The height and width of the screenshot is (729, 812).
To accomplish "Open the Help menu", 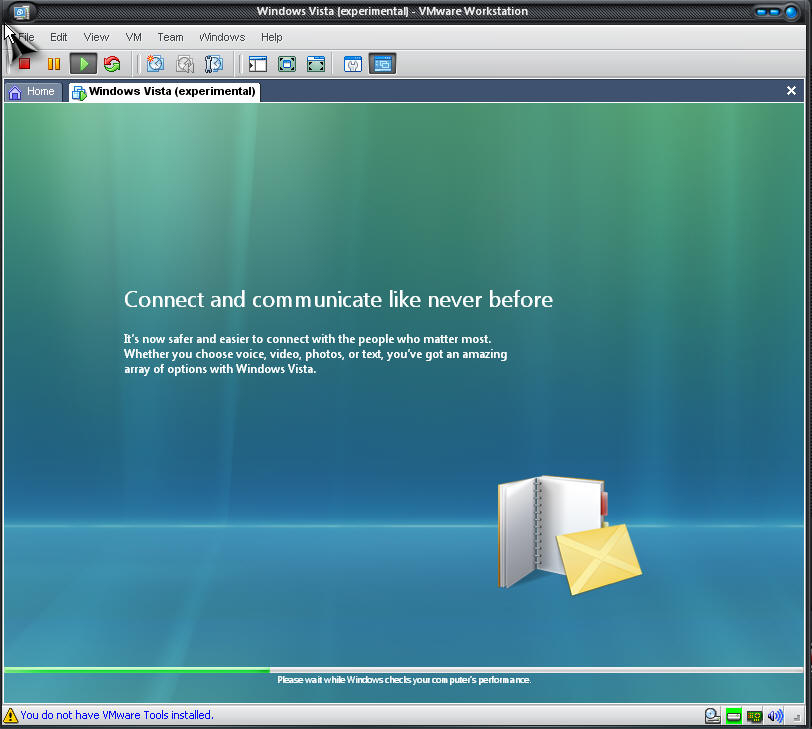I will (x=271, y=37).
